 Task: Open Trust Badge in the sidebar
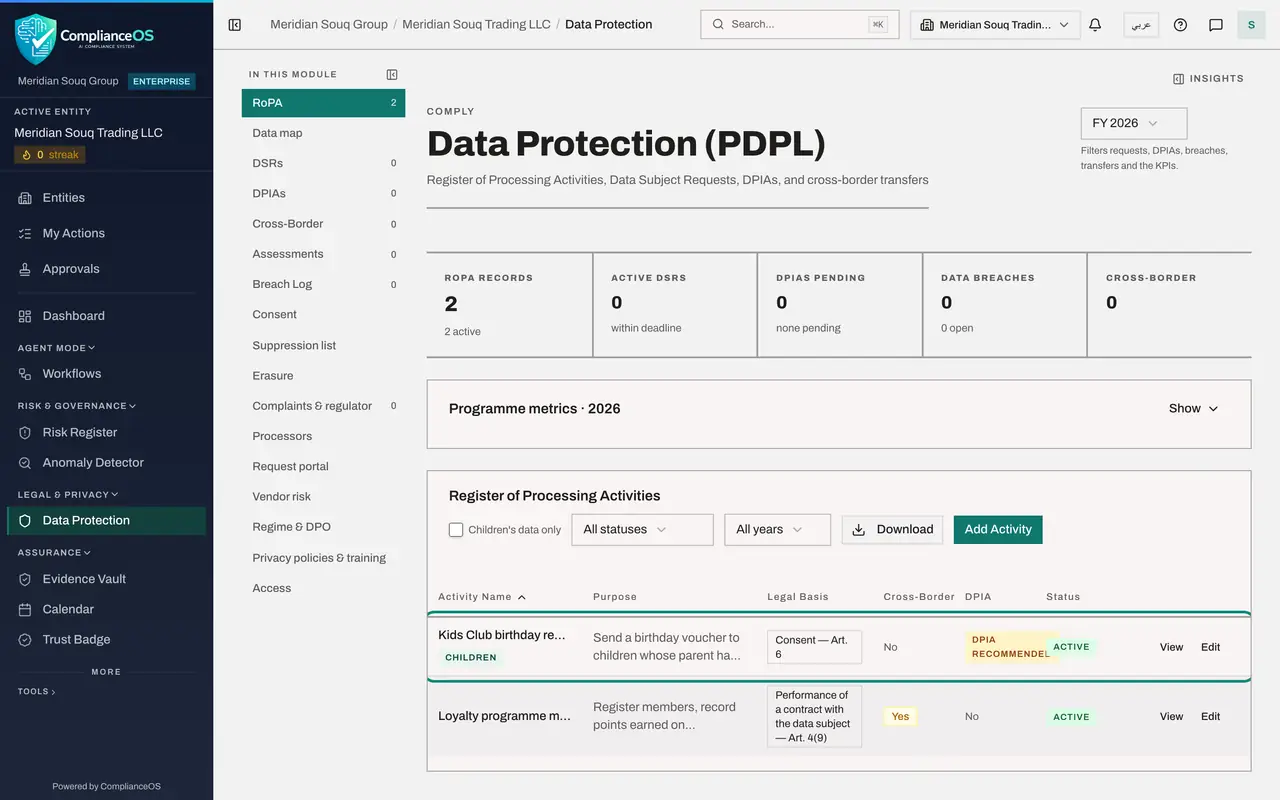(x=106, y=640)
